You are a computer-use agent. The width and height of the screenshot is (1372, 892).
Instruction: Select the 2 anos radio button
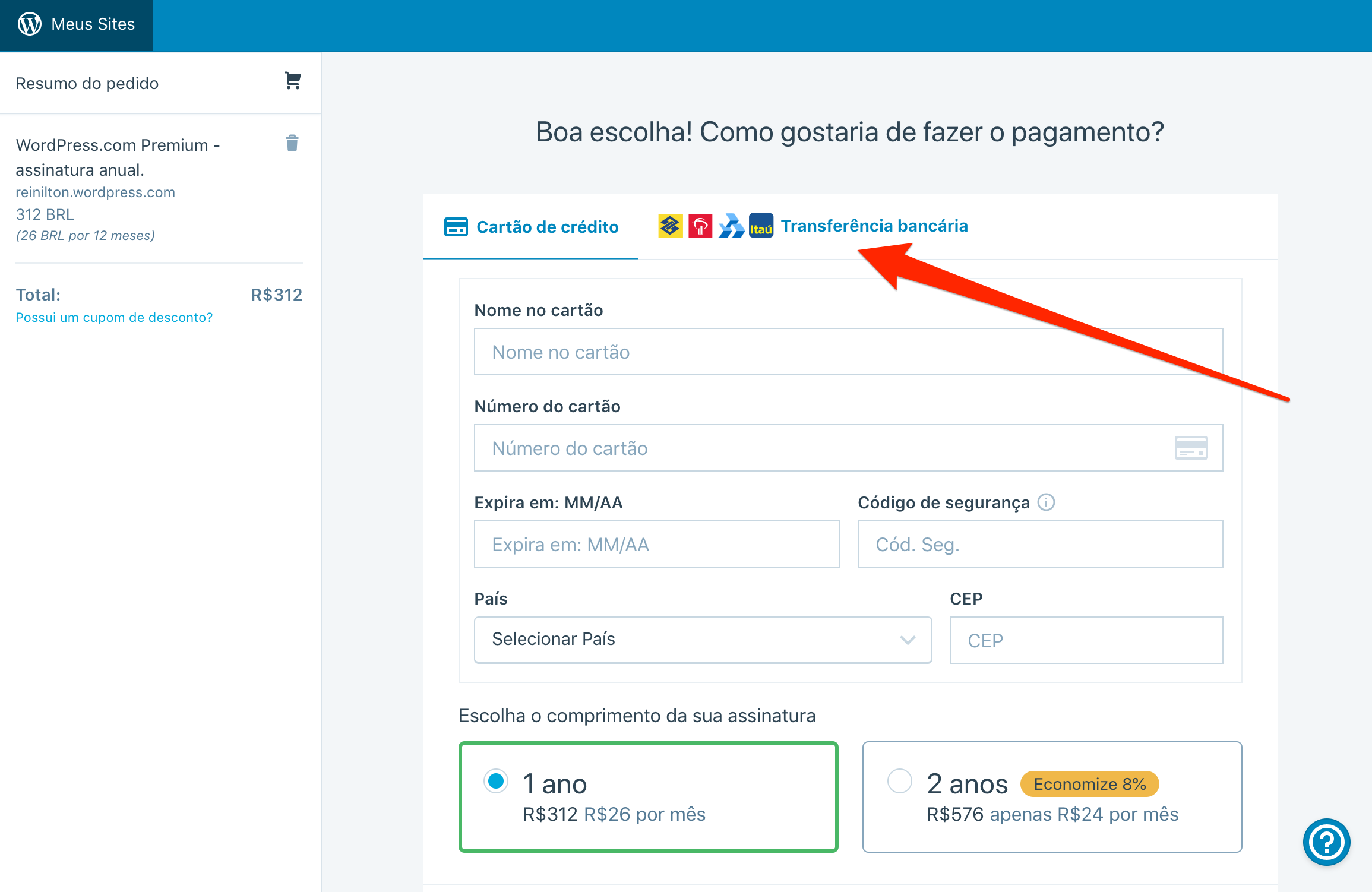899,781
